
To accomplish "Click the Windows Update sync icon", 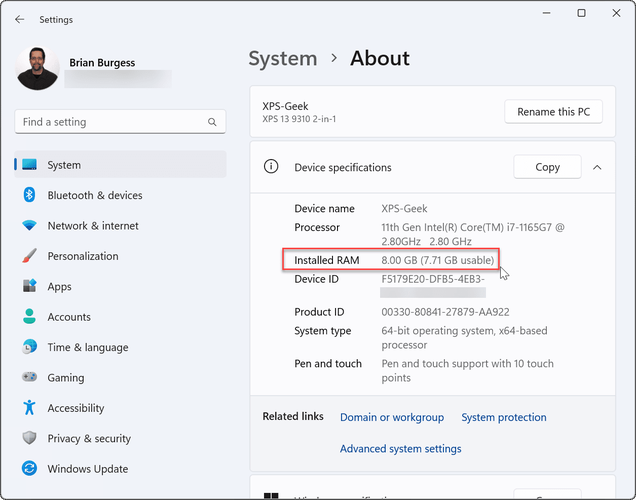I will pyautogui.click(x=29, y=468).
